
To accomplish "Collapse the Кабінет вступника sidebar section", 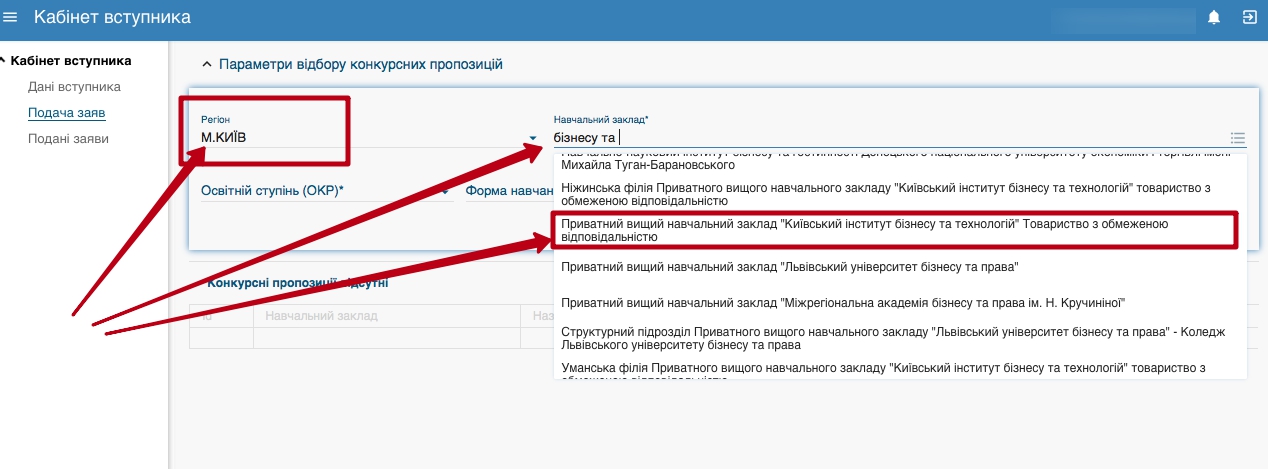I will [x=4, y=61].
